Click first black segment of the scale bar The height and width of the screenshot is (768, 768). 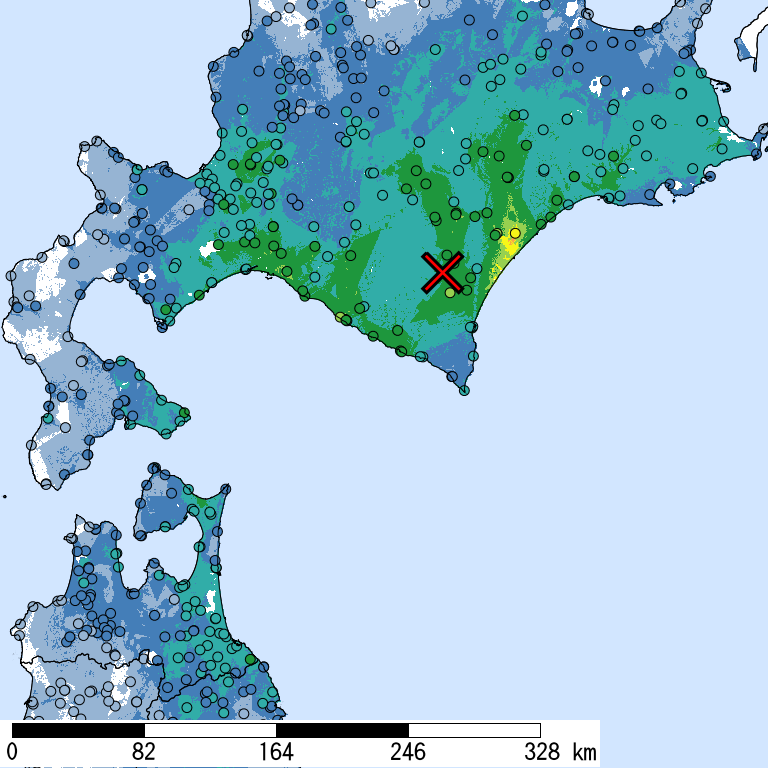[x=78, y=730]
